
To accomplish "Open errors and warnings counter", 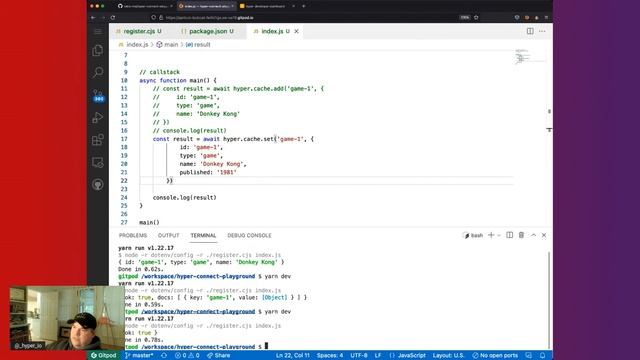I will click(x=187, y=355).
